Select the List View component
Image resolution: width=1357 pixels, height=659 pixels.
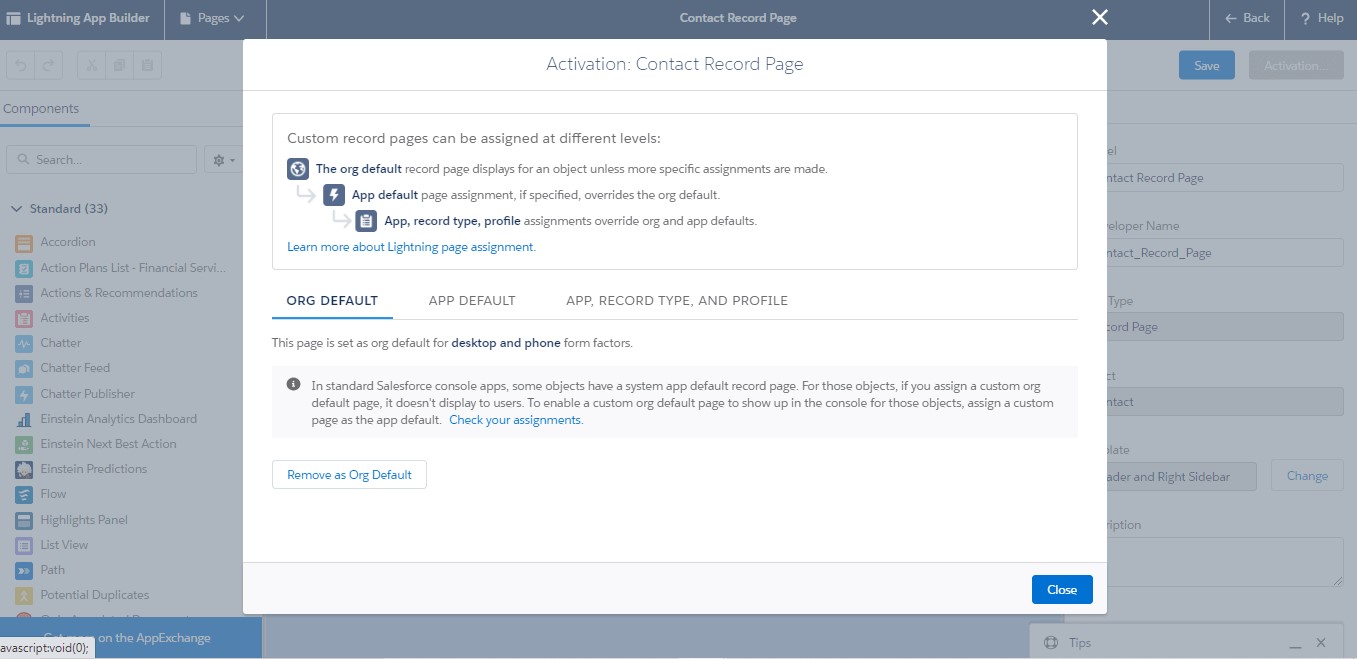coord(65,544)
